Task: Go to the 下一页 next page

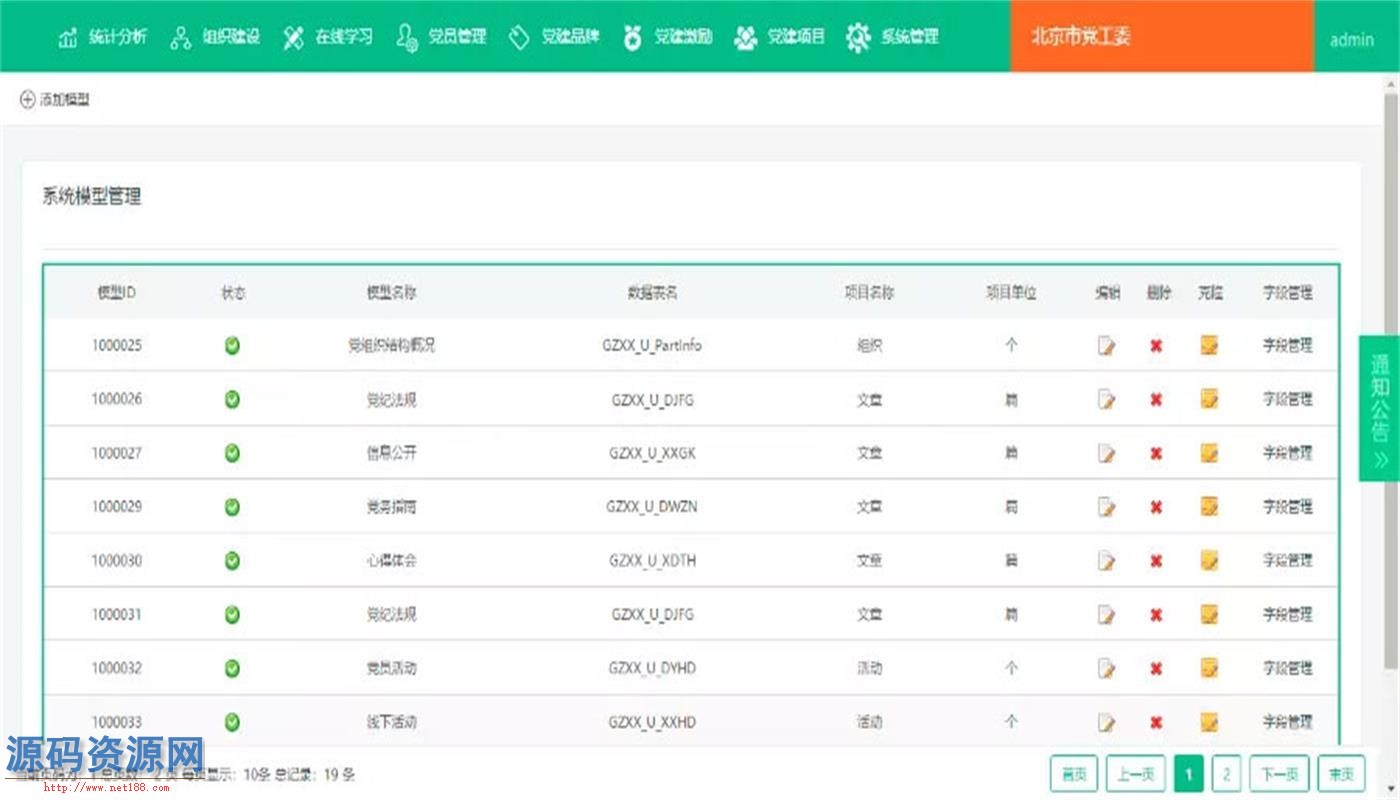Action: (1280, 774)
